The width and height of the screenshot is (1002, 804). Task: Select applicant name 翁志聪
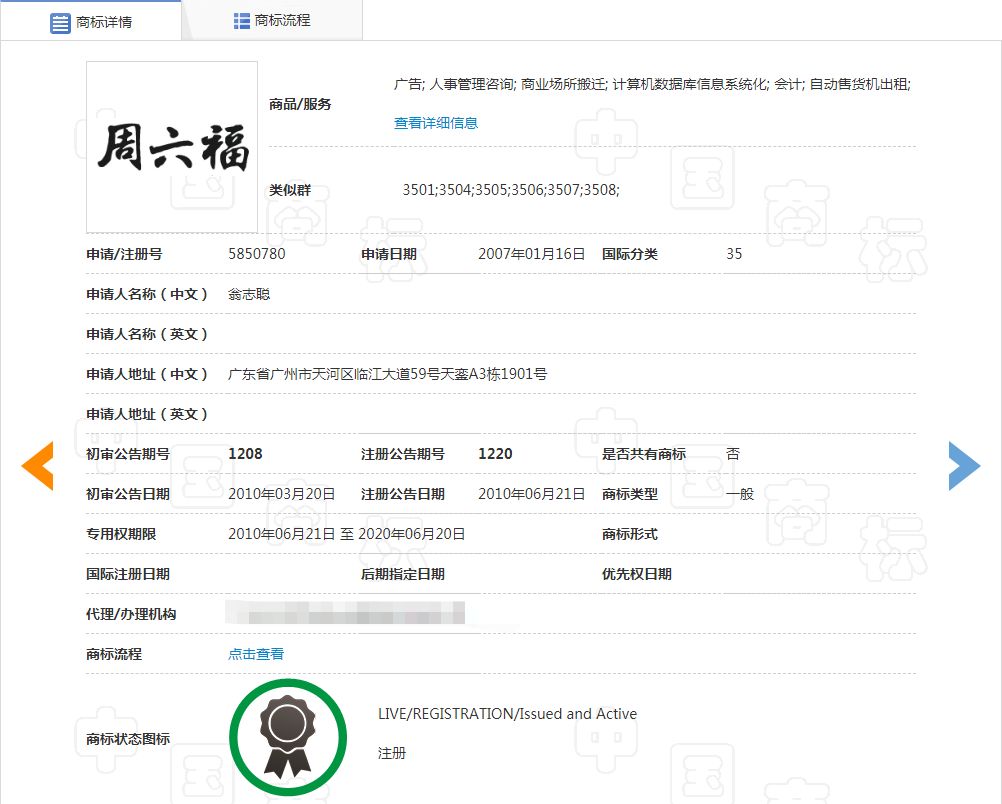[x=249, y=294]
